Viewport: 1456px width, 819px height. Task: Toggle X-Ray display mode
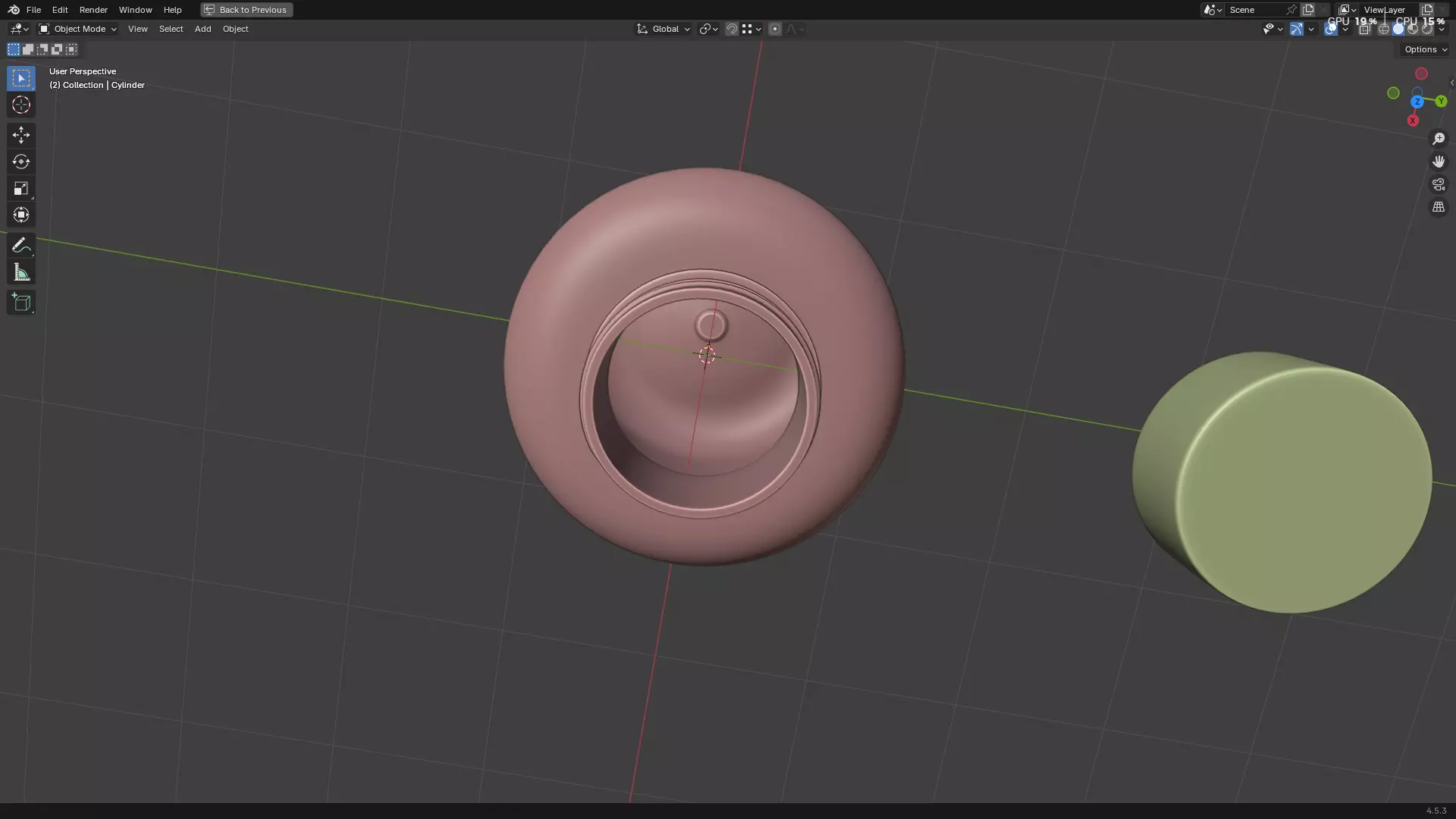click(x=1364, y=29)
